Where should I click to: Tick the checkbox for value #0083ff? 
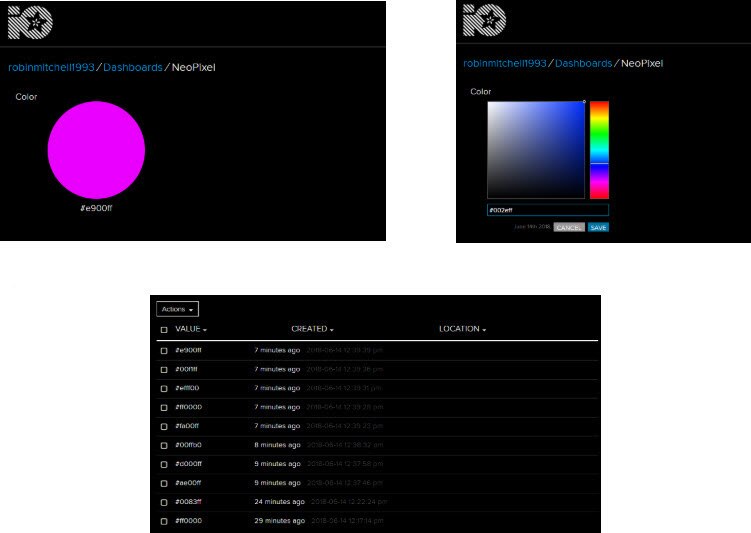click(164, 502)
